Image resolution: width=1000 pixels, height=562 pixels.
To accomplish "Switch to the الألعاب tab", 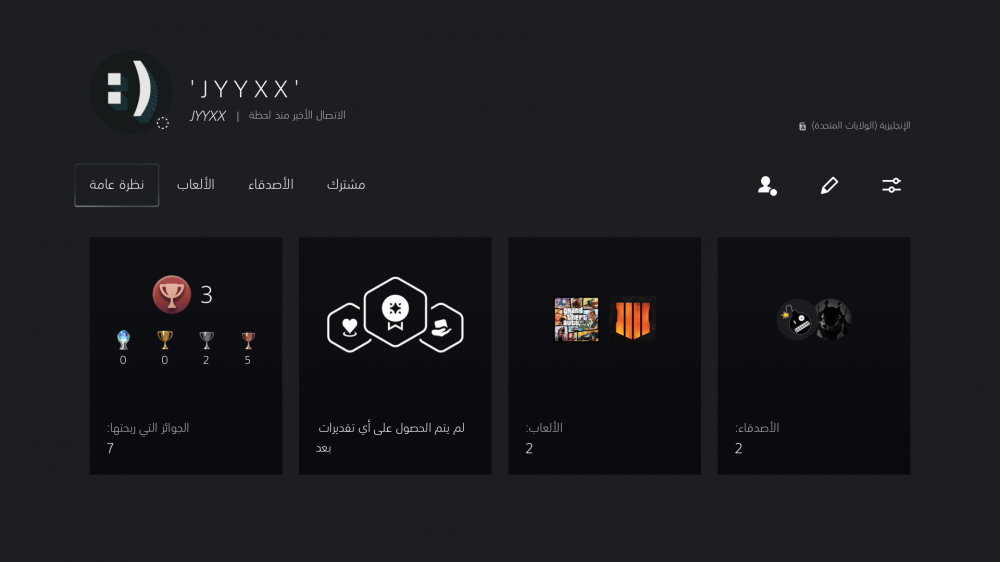I will (196, 185).
